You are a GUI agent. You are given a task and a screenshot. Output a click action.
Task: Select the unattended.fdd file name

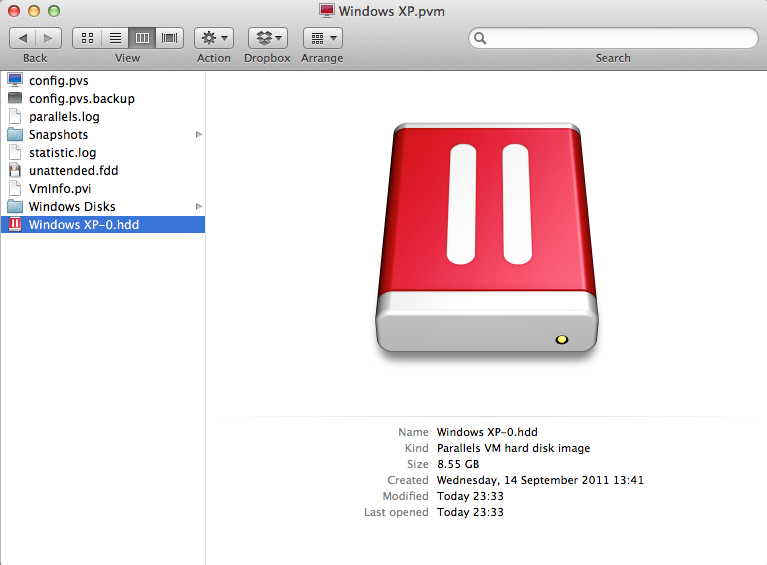(x=73, y=171)
